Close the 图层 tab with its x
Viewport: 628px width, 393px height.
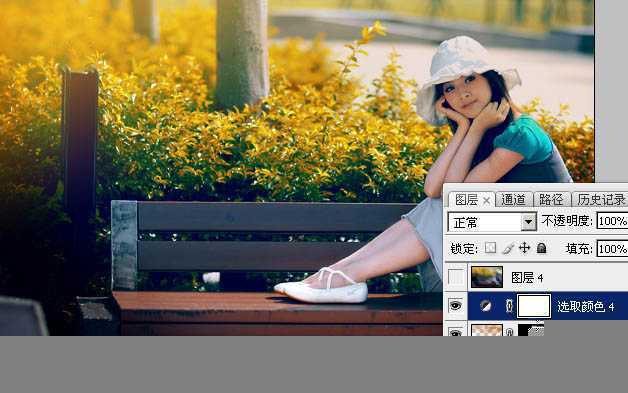[486, 200]
